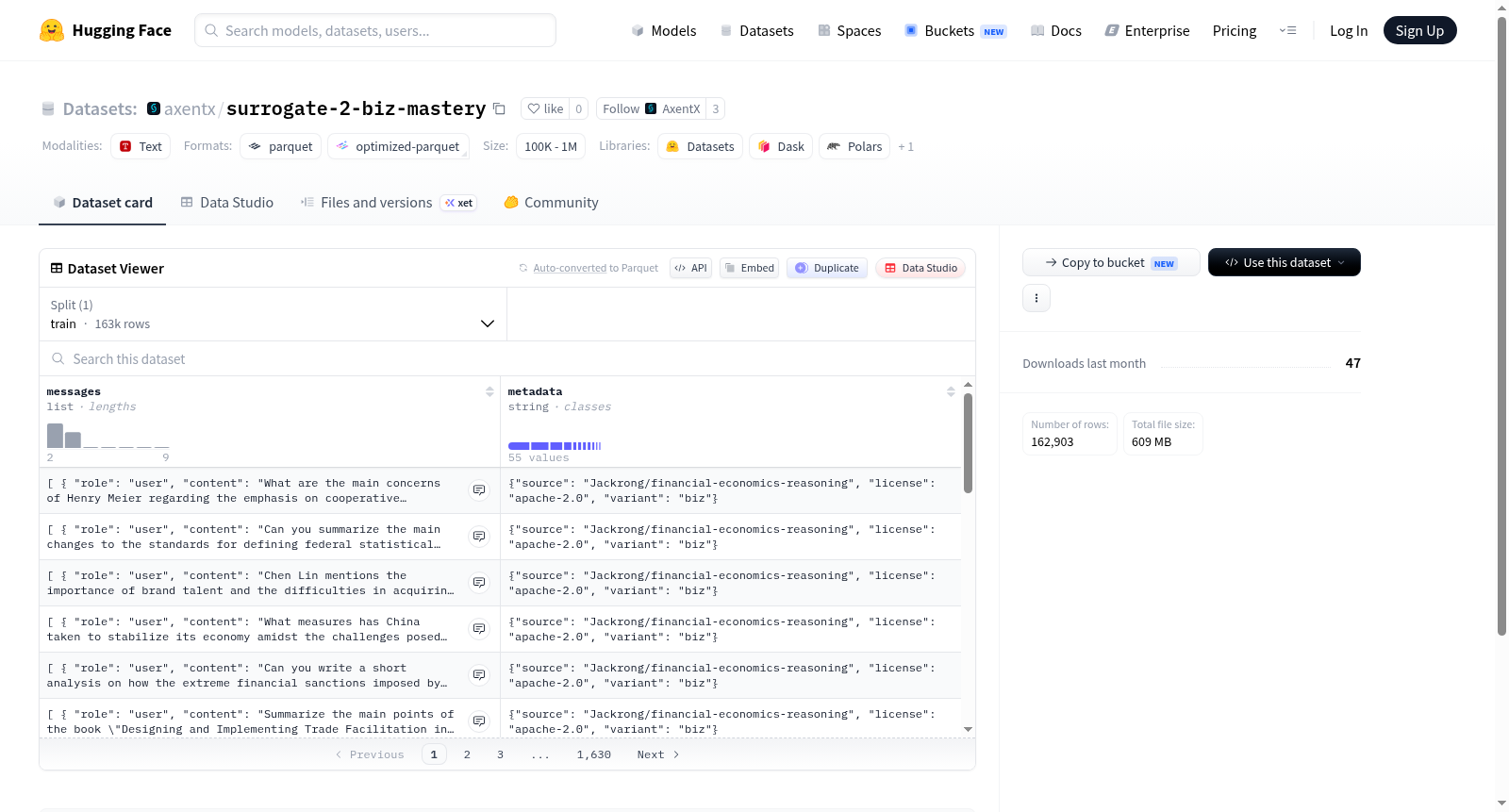Click the Sign Up button
The height and width of the screenshot is (812, 1509).
click(x=1420, y=30)
